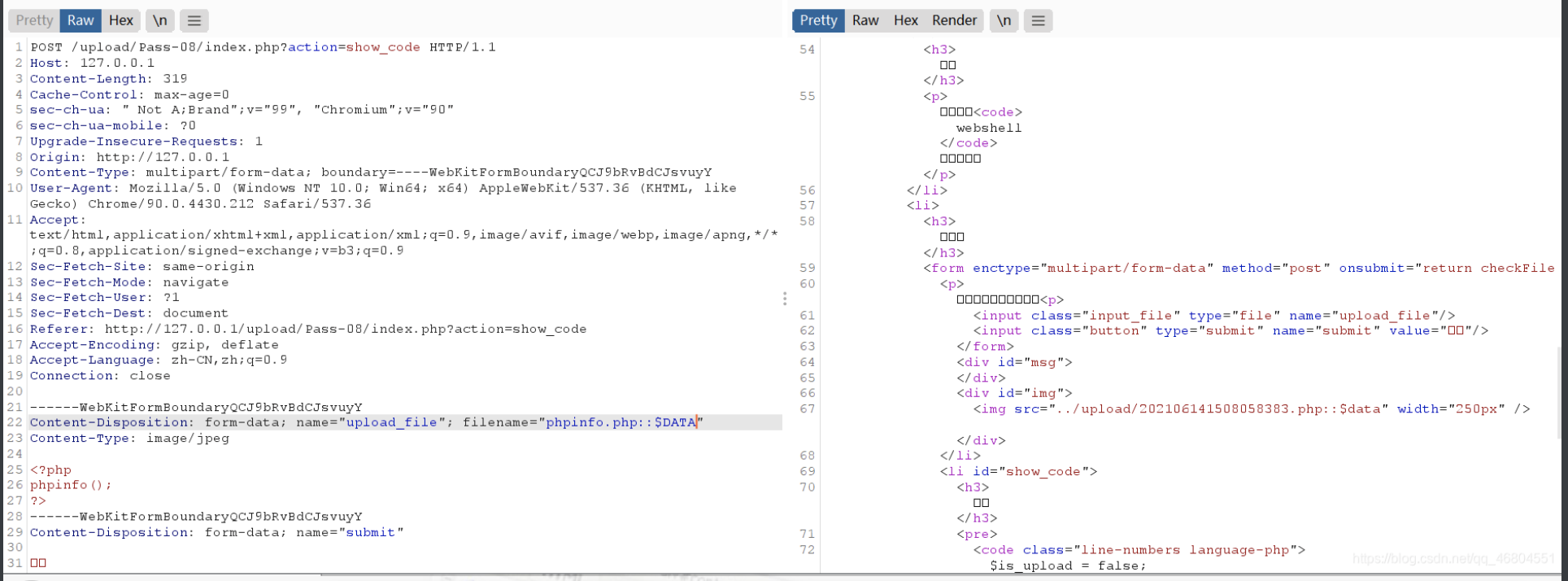The height and width of the screenshot is (581, 1568).
Task: Click the input class="input_file" line in response
Action: (1214, 315)
